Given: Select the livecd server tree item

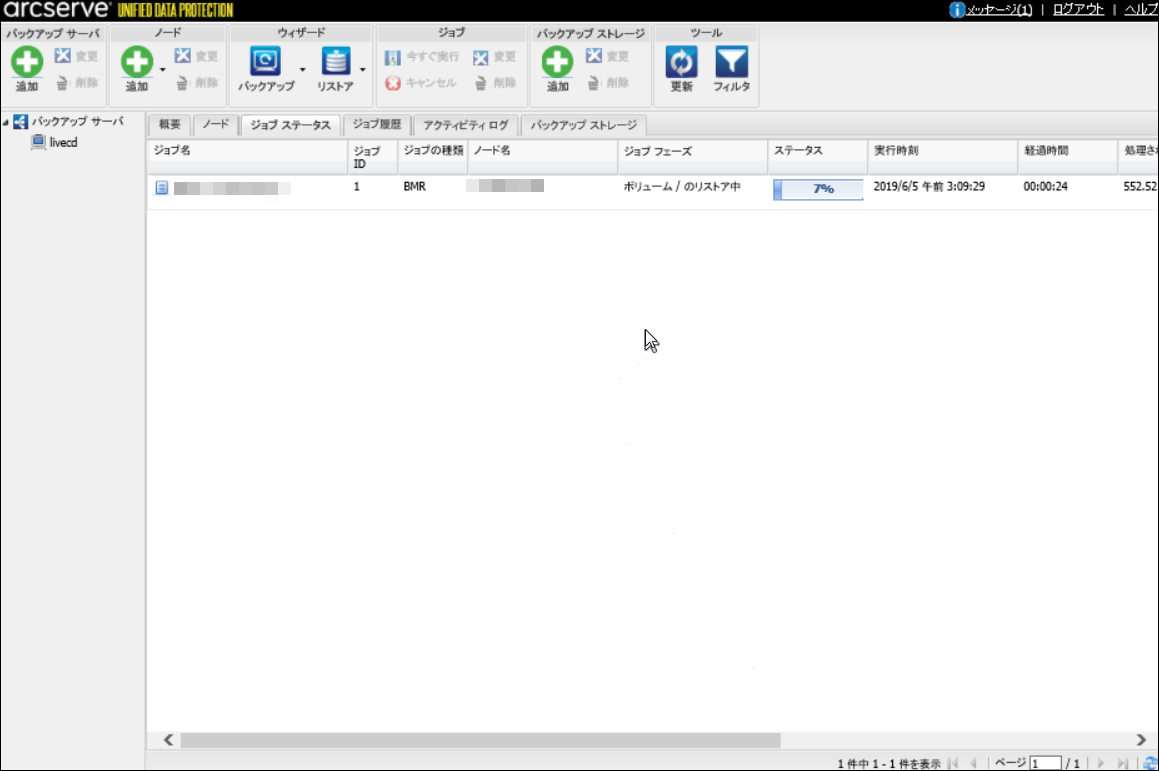Looking at the screenshot, I should pos(62,142).
